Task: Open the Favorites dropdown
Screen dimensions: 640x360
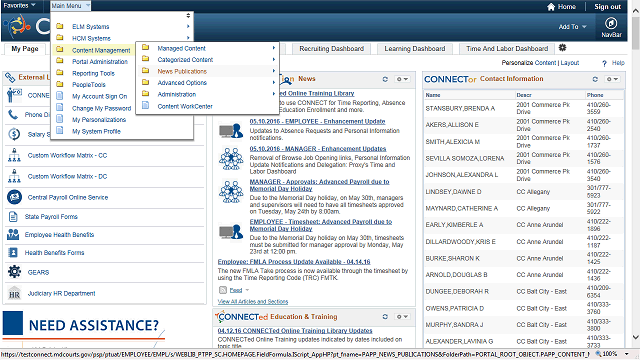Action: tap(20, 5)
